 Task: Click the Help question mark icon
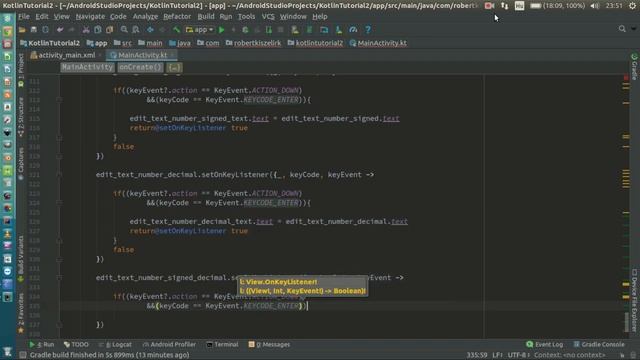[368, 29]
